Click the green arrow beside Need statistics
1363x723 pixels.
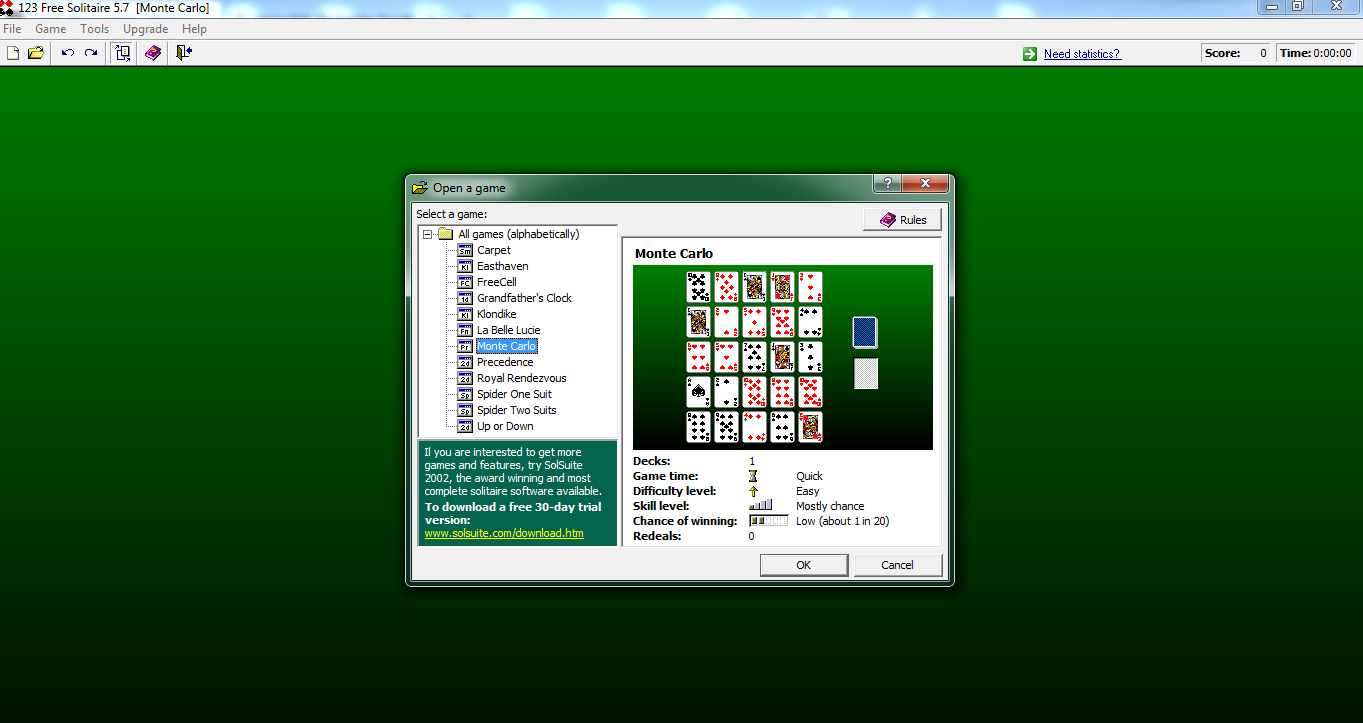coord(1030,54)
